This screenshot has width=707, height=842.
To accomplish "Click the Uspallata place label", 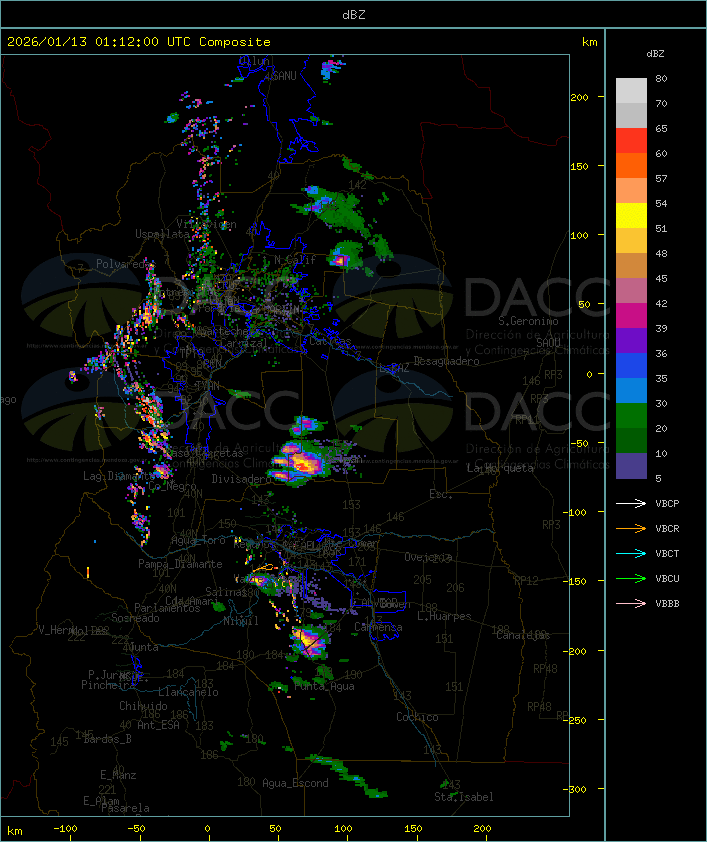I will coord(162,234).
